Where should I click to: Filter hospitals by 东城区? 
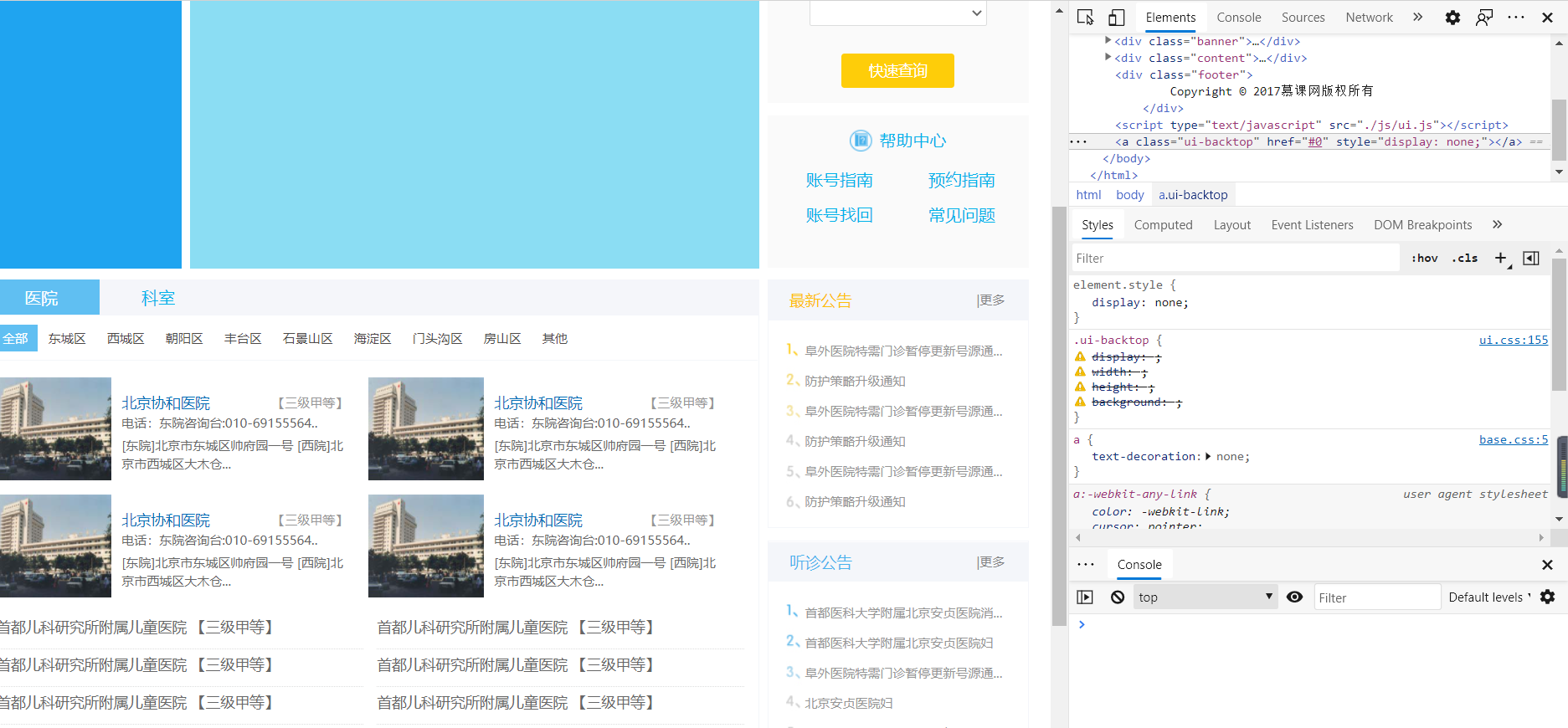coord(67,338)
